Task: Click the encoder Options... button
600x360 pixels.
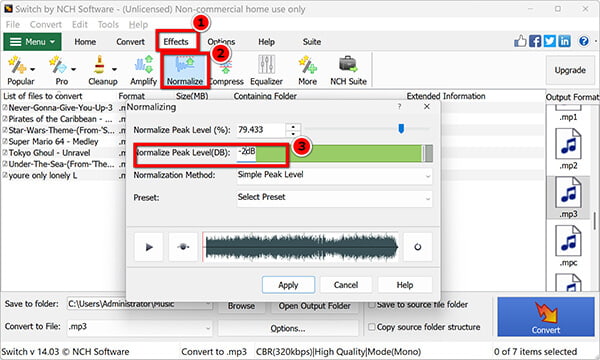Action: click(x=288, y=328)
